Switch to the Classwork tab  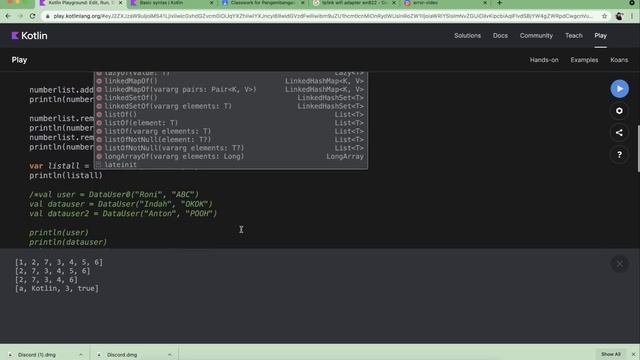pyautogui.click(x=263, y=3)
